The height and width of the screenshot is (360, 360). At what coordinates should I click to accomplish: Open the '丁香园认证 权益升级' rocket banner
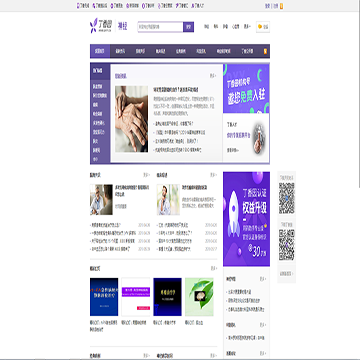[246, 219]
